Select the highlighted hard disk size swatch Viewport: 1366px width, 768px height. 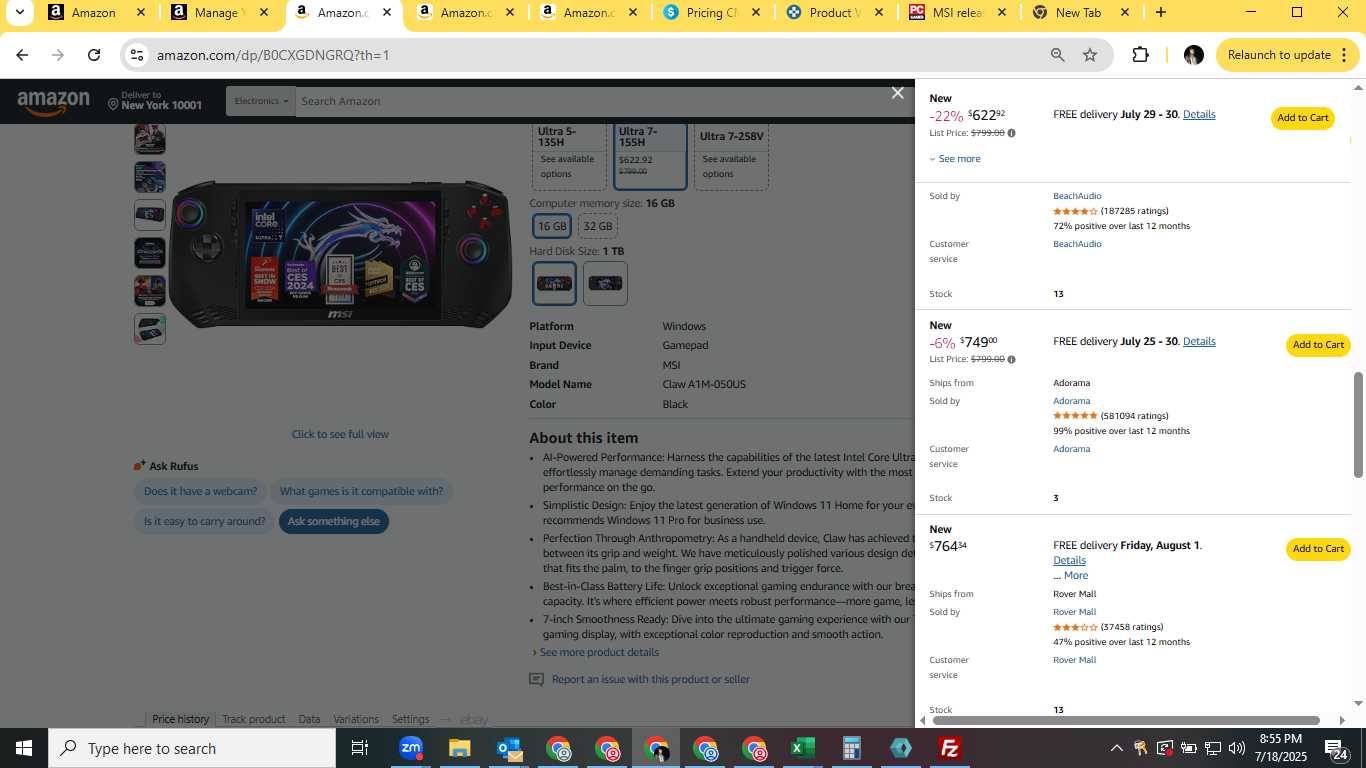[x=555, y=283]
